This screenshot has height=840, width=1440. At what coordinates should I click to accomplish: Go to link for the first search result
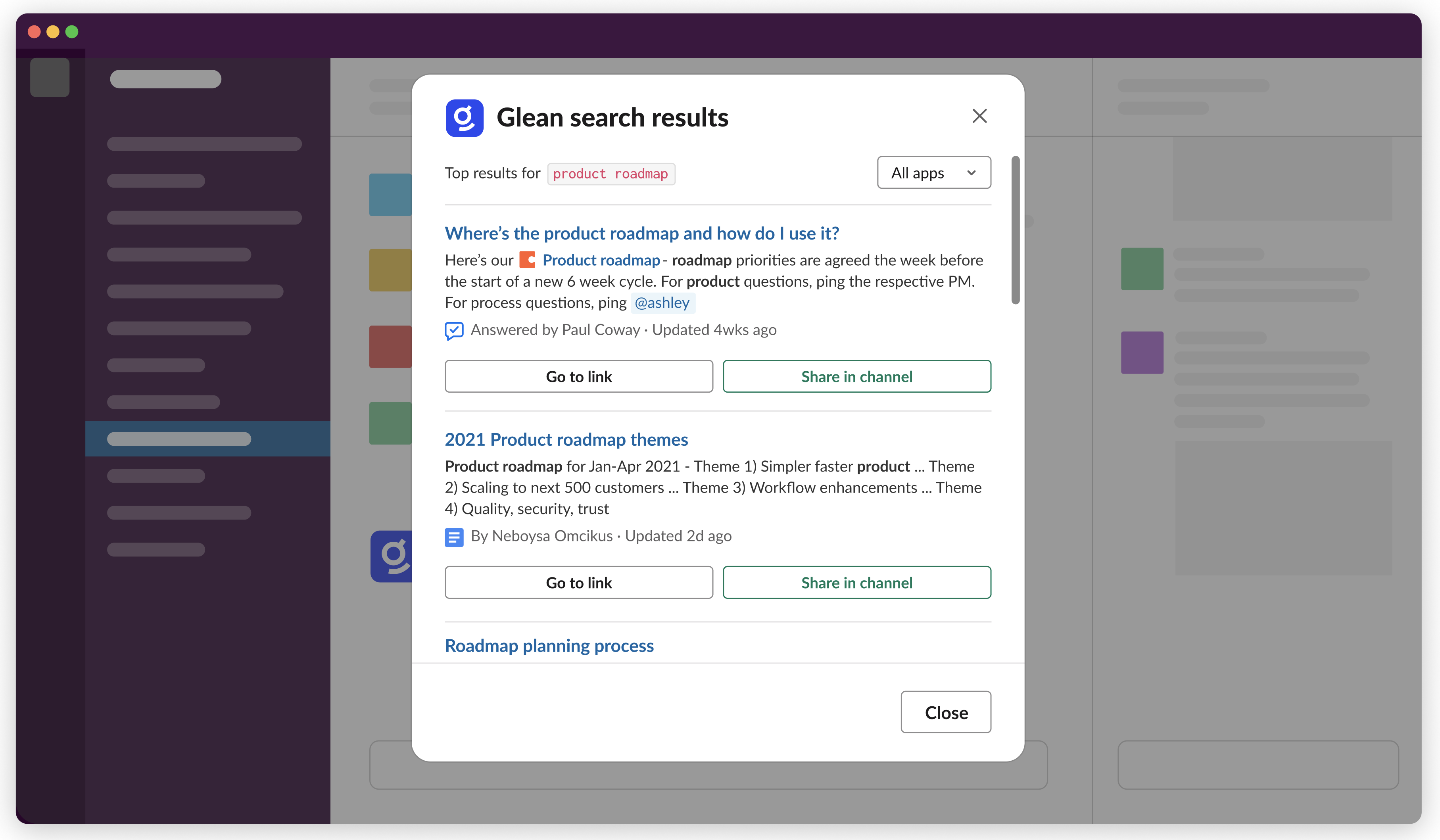[578, 376]
